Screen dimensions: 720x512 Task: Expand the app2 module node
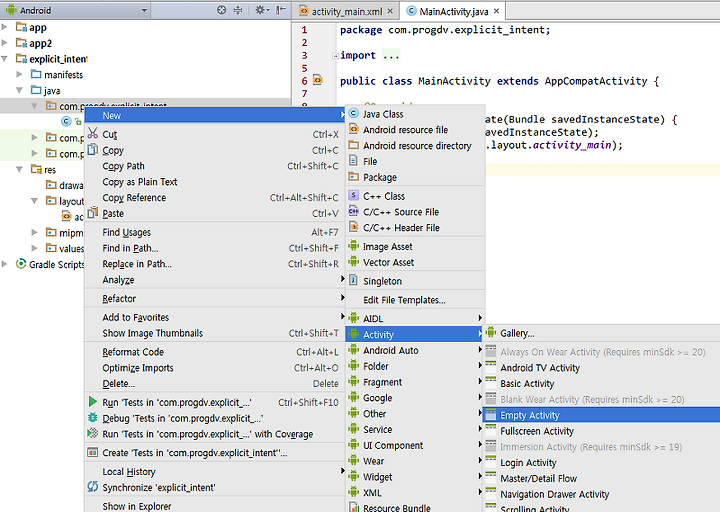[x=5, y=43]
